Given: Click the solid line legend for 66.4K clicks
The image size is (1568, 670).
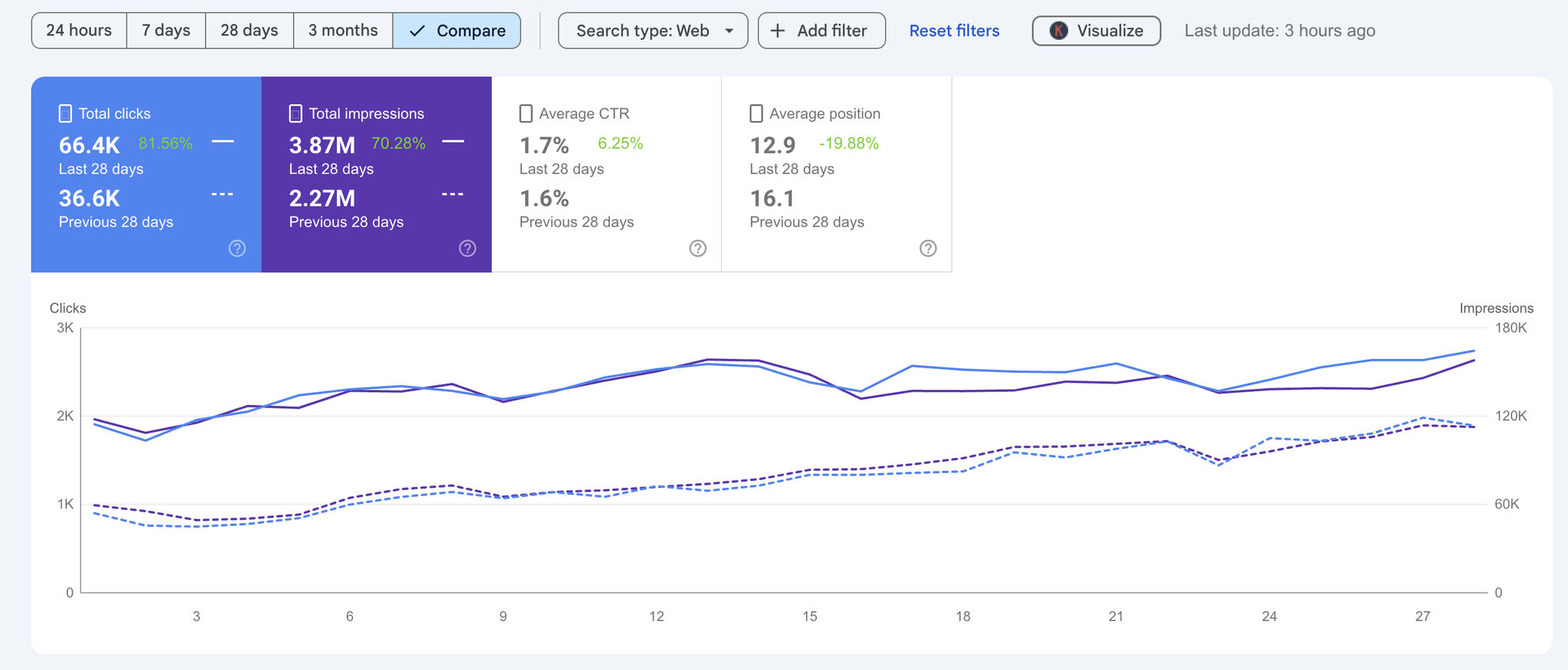Looking at the screenshot, I should click(223, 142).
